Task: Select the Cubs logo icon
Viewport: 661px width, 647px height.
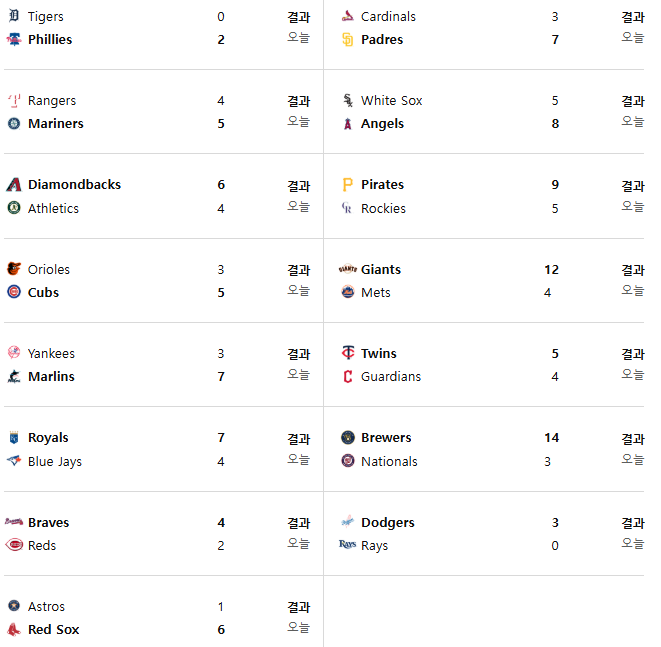Action: click(14, 292)
